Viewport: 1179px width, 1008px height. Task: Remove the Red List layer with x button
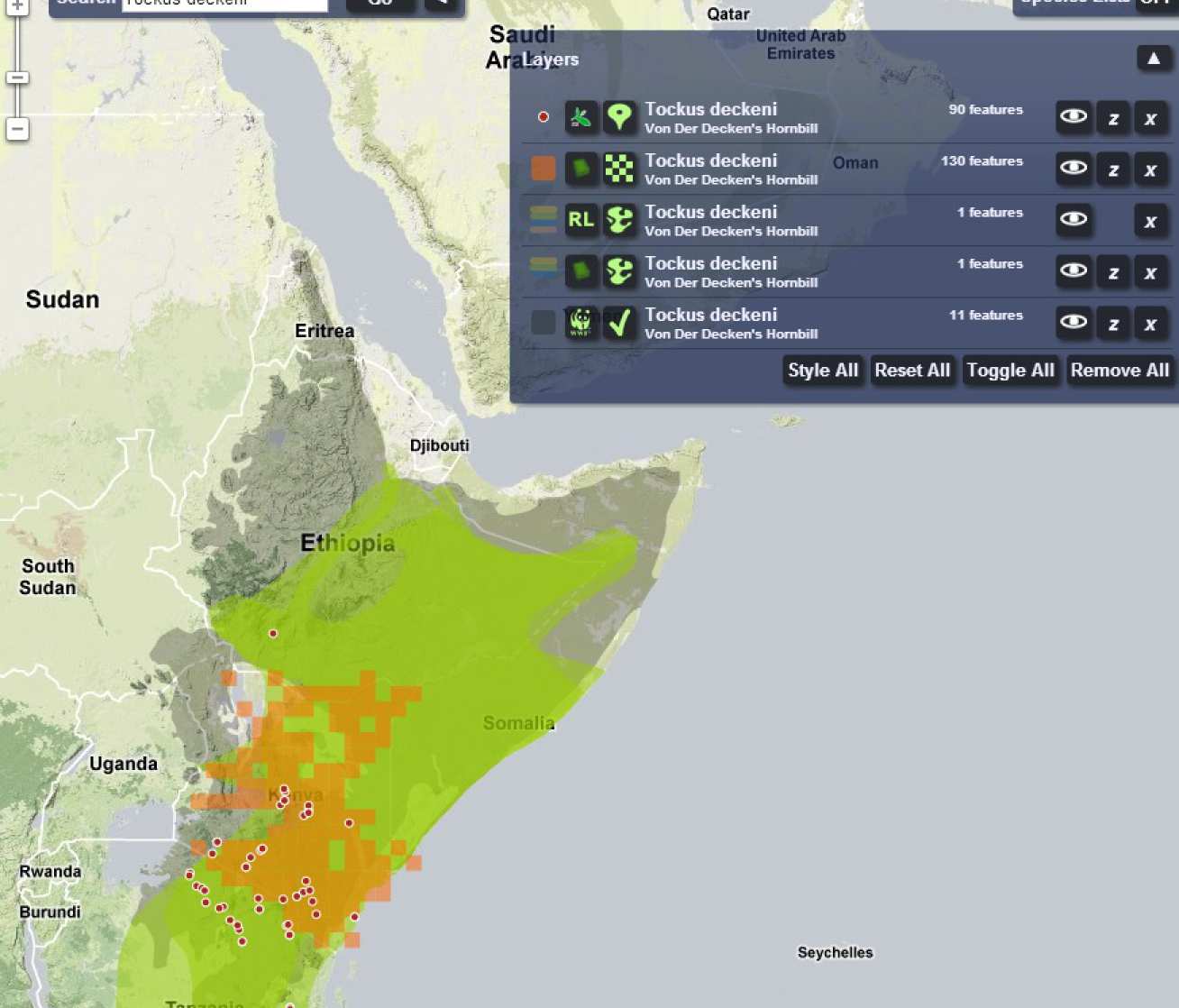tap(1151, 221)
